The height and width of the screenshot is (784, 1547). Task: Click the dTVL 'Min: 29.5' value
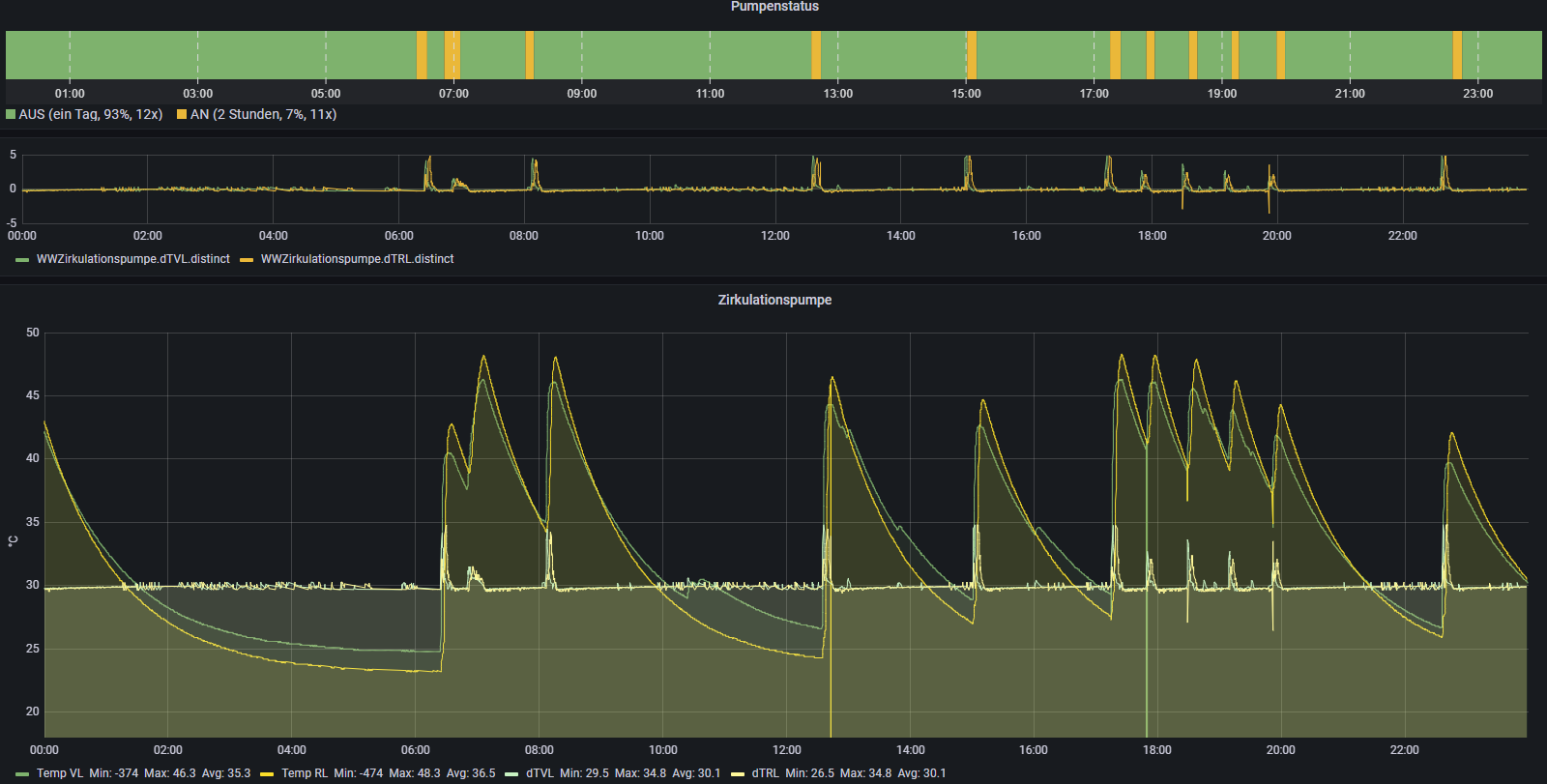pyautogui.click(x=584, y=773)
